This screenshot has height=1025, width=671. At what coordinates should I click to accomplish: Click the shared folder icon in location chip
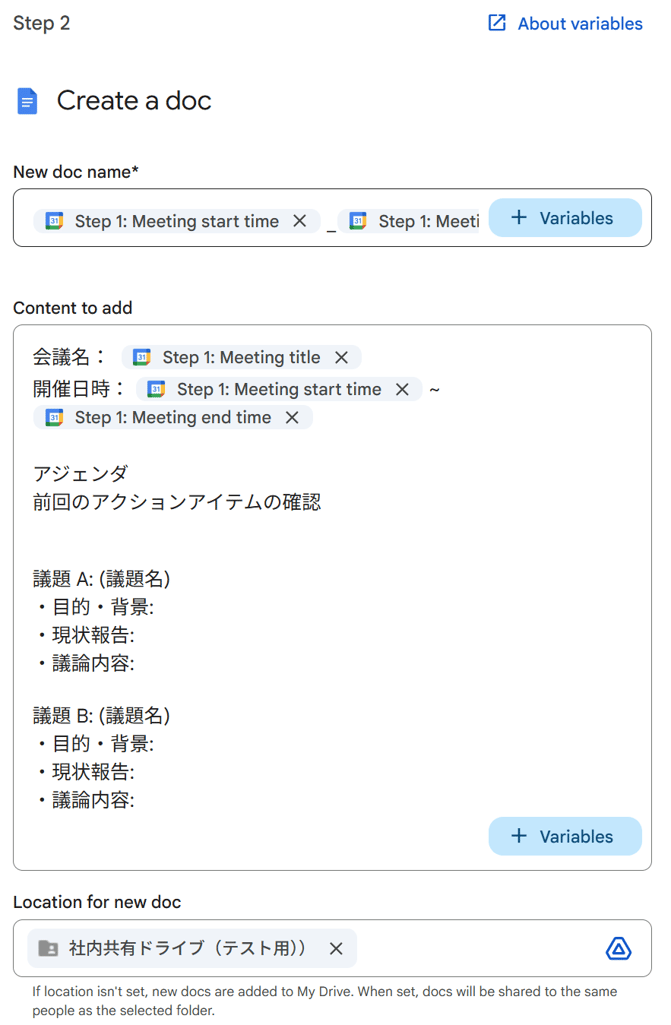(x=48, y=948)
